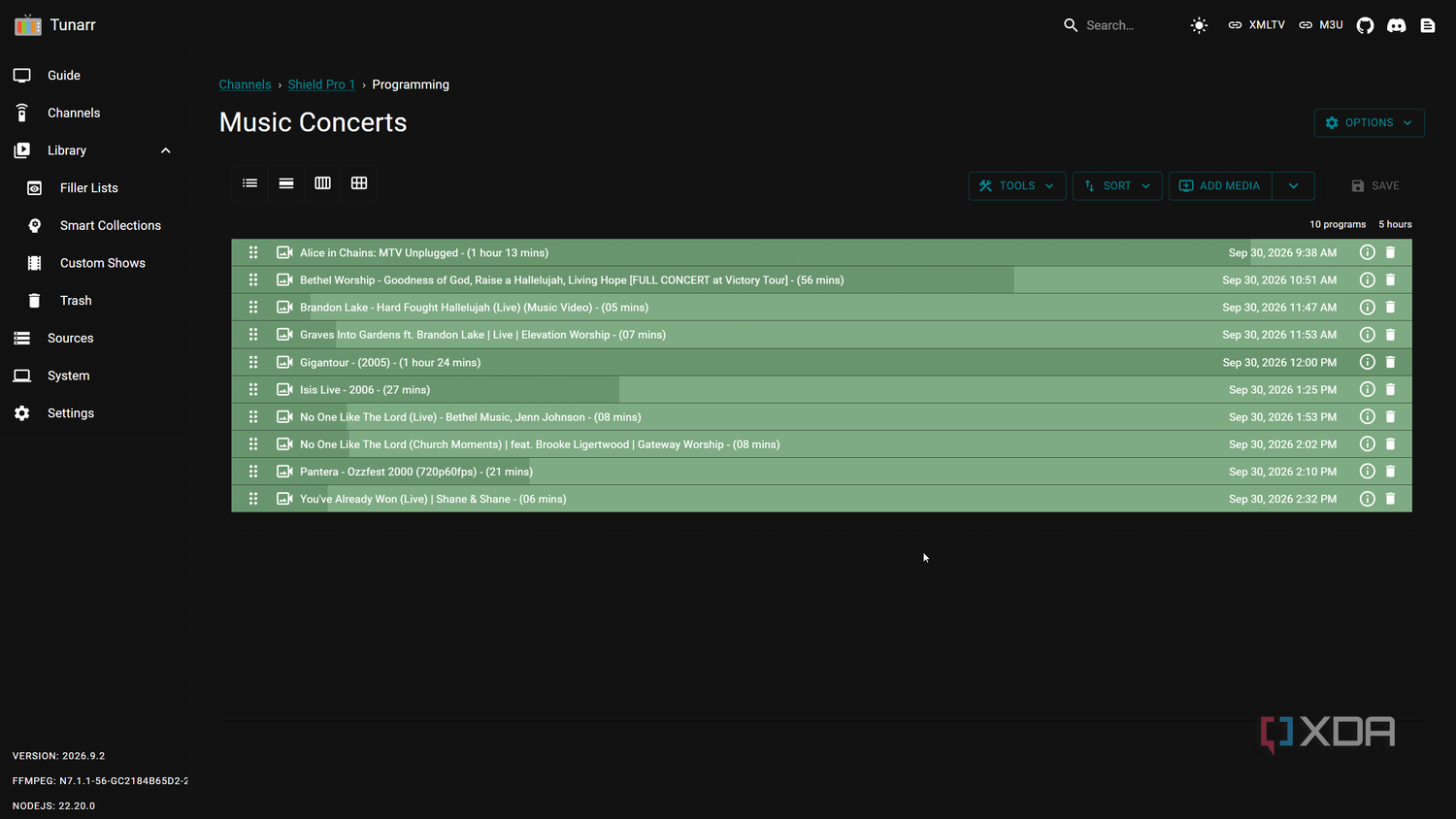
Task: Open the documentation page icon
Action: (1427, 25)
